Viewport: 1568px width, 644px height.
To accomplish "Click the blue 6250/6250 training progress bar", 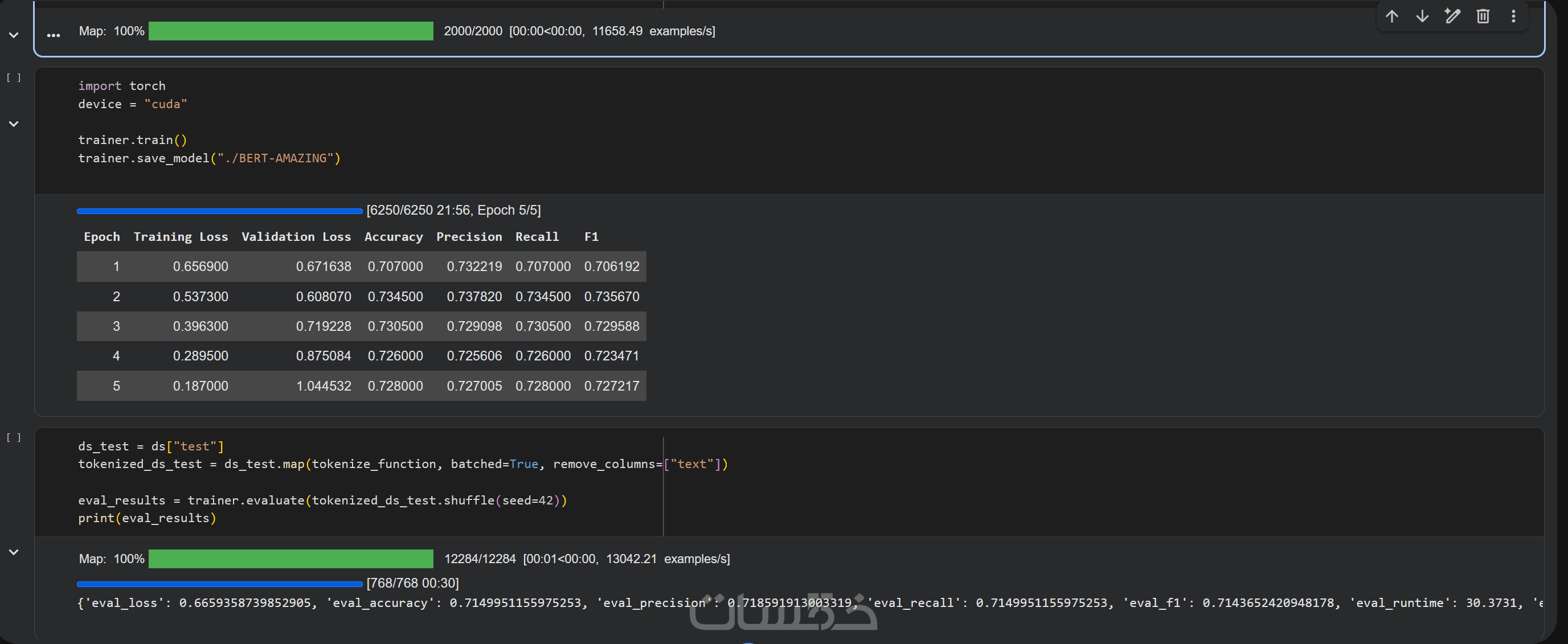I will tap(219, 211).
